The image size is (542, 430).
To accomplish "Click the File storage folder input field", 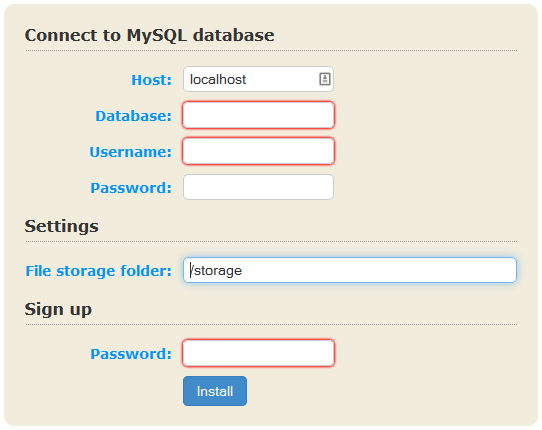I will pos(350,270).
